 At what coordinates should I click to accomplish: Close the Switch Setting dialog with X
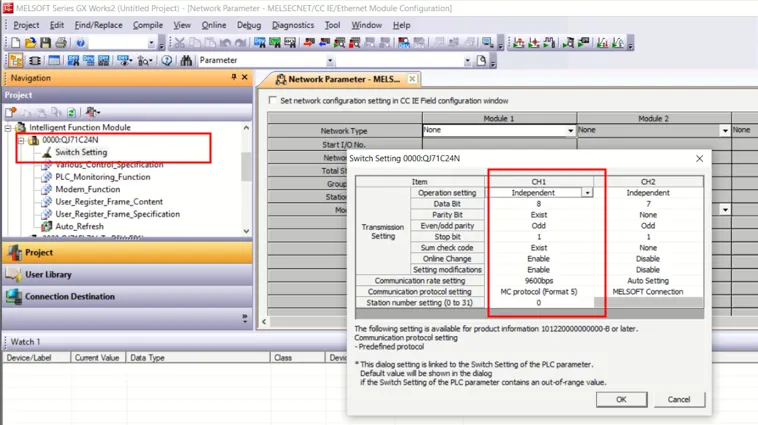699,159
